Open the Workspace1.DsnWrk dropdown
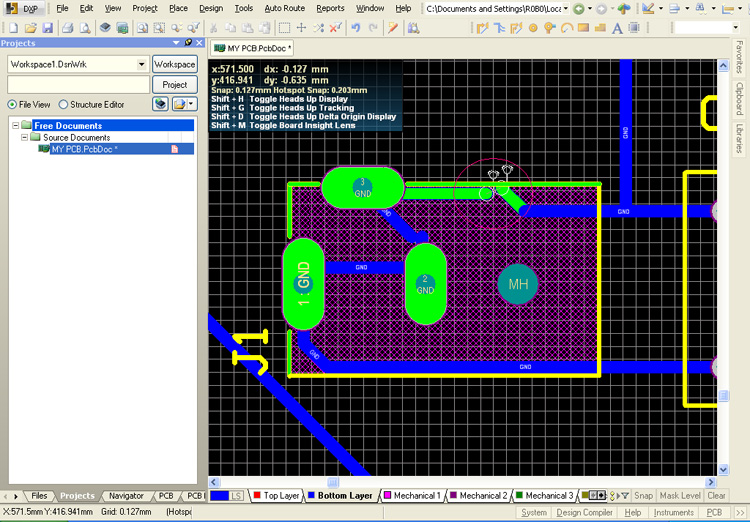 (142, 64)
